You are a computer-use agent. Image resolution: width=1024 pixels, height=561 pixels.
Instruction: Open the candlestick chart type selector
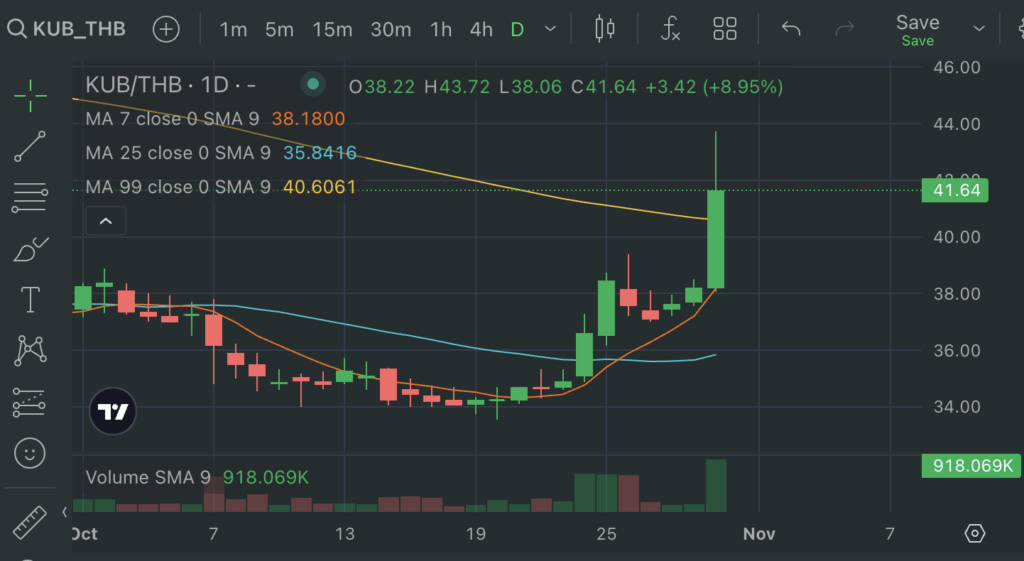pos(605,29)
